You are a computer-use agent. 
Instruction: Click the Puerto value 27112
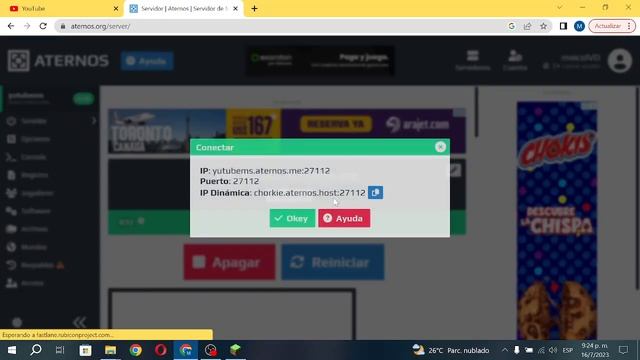point(246,181)
